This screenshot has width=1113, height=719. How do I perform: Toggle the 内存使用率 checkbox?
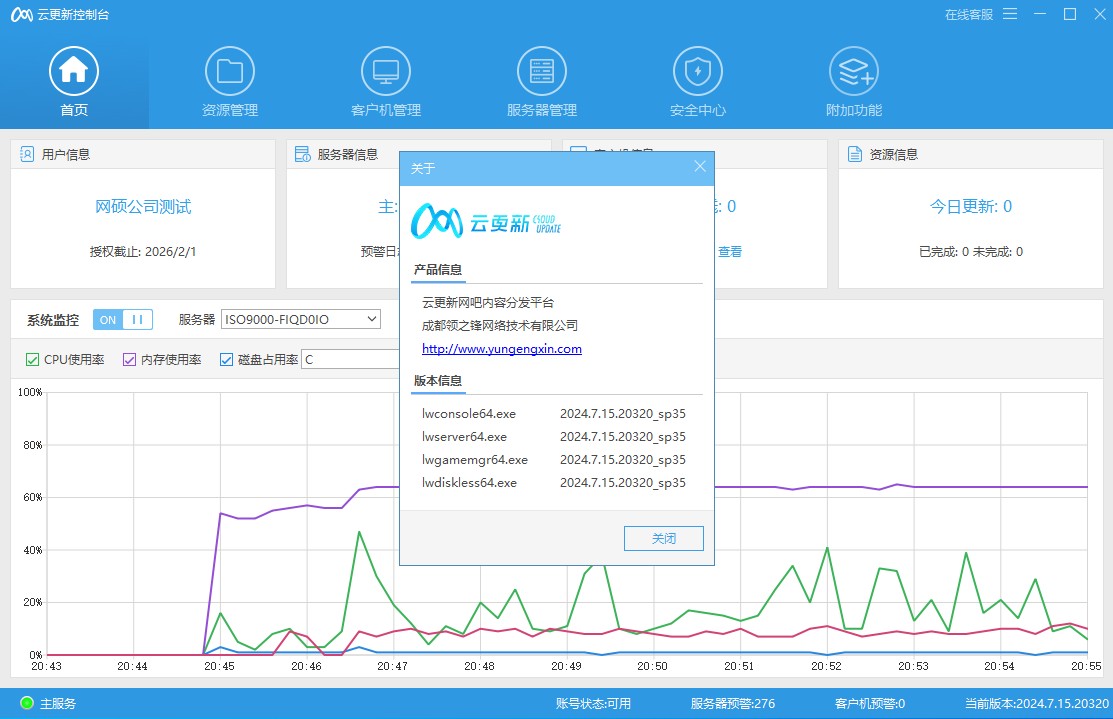click(129, 360)
